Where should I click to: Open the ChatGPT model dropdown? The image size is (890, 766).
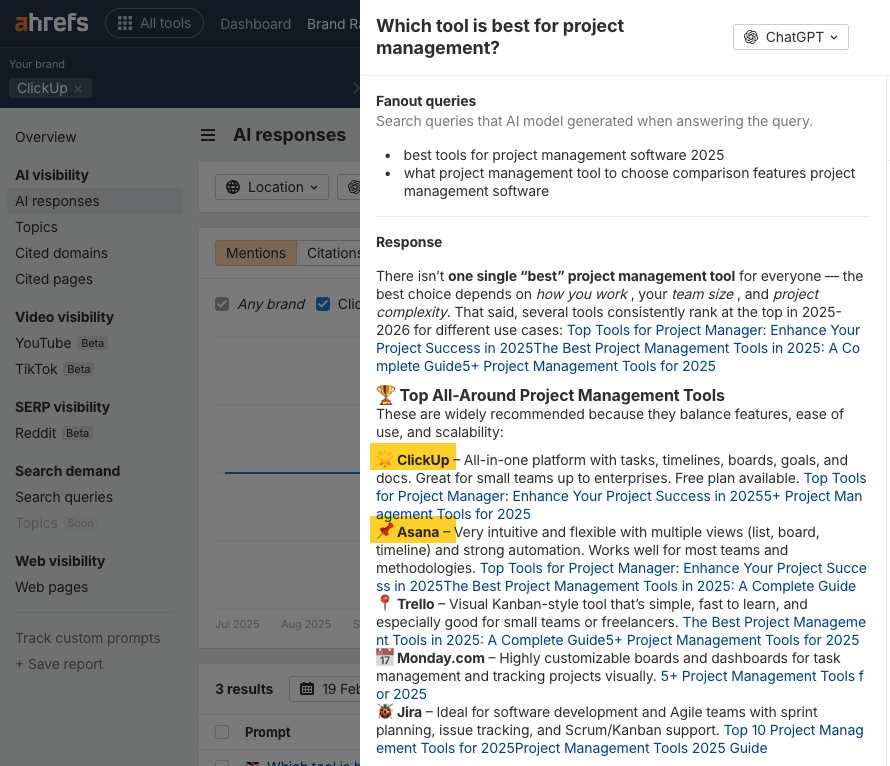pyautogui.click(x=791, y=37)
